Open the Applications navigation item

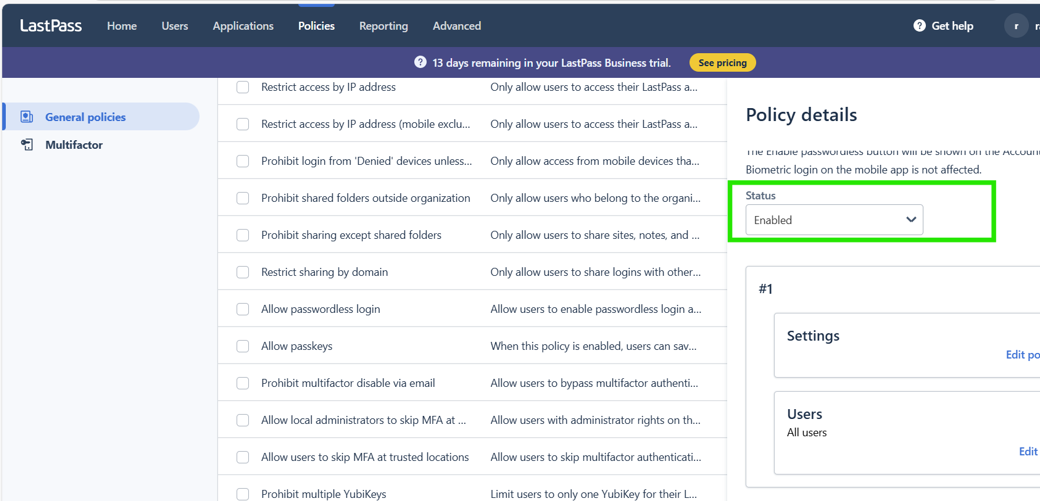[x=243, y=26]
